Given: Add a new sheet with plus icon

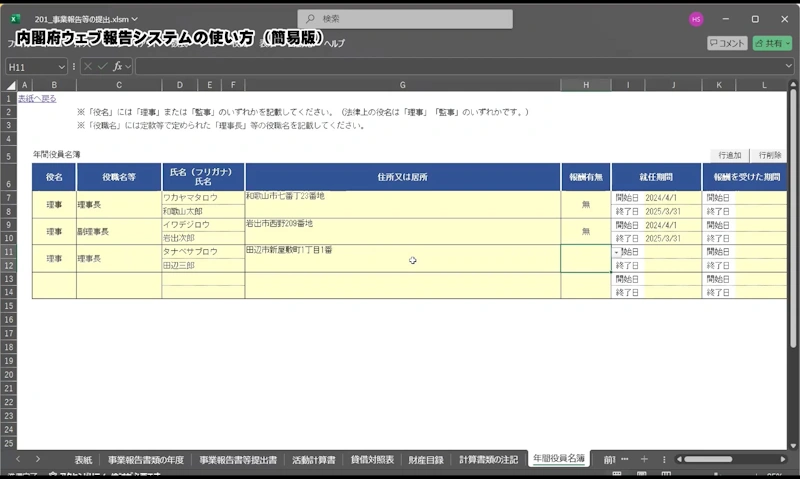Looking at the screenshot, I should click(x=644, y=459).
